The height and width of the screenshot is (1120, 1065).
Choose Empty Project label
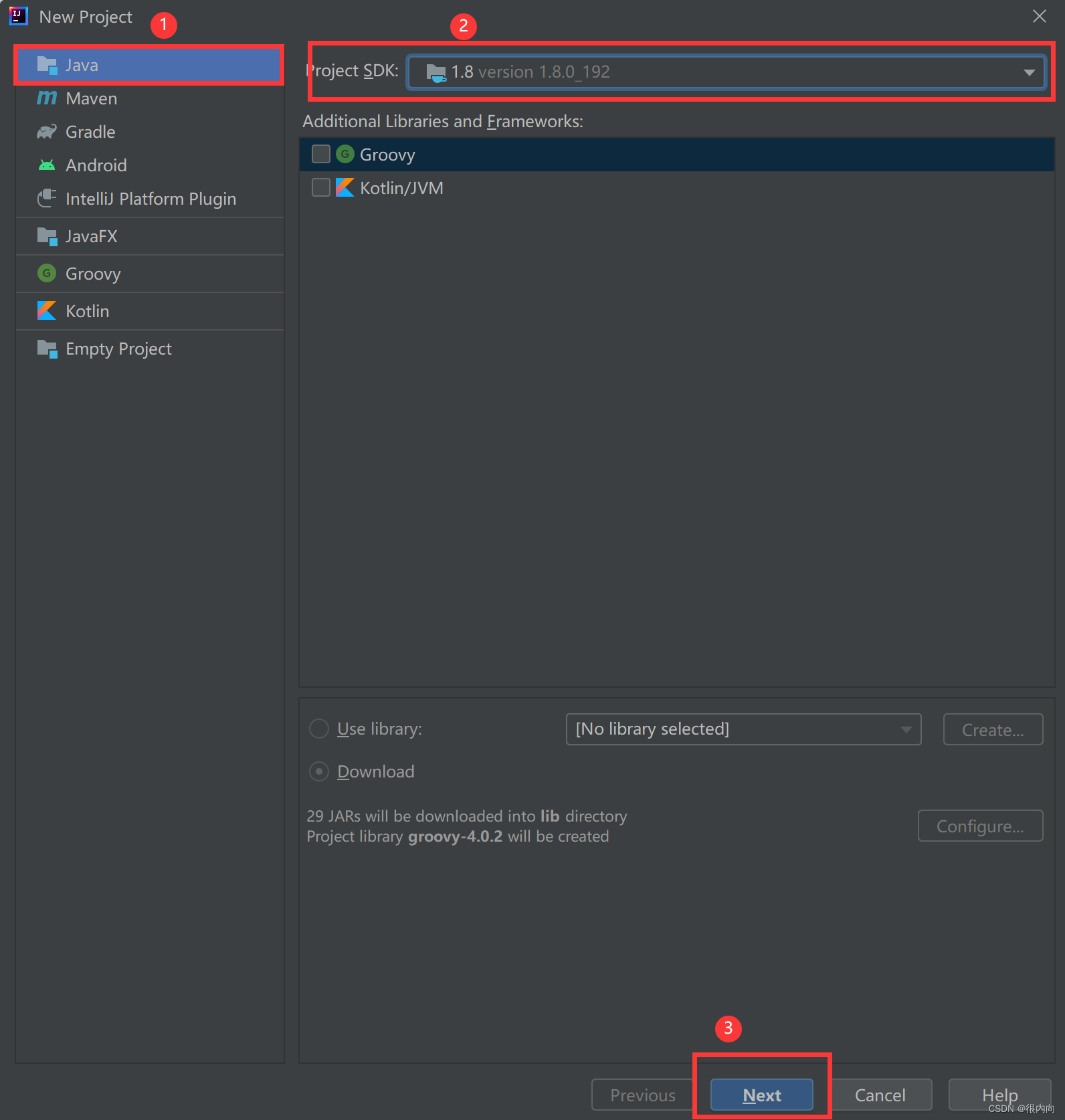pyautogui.click(x=118, y=349)
